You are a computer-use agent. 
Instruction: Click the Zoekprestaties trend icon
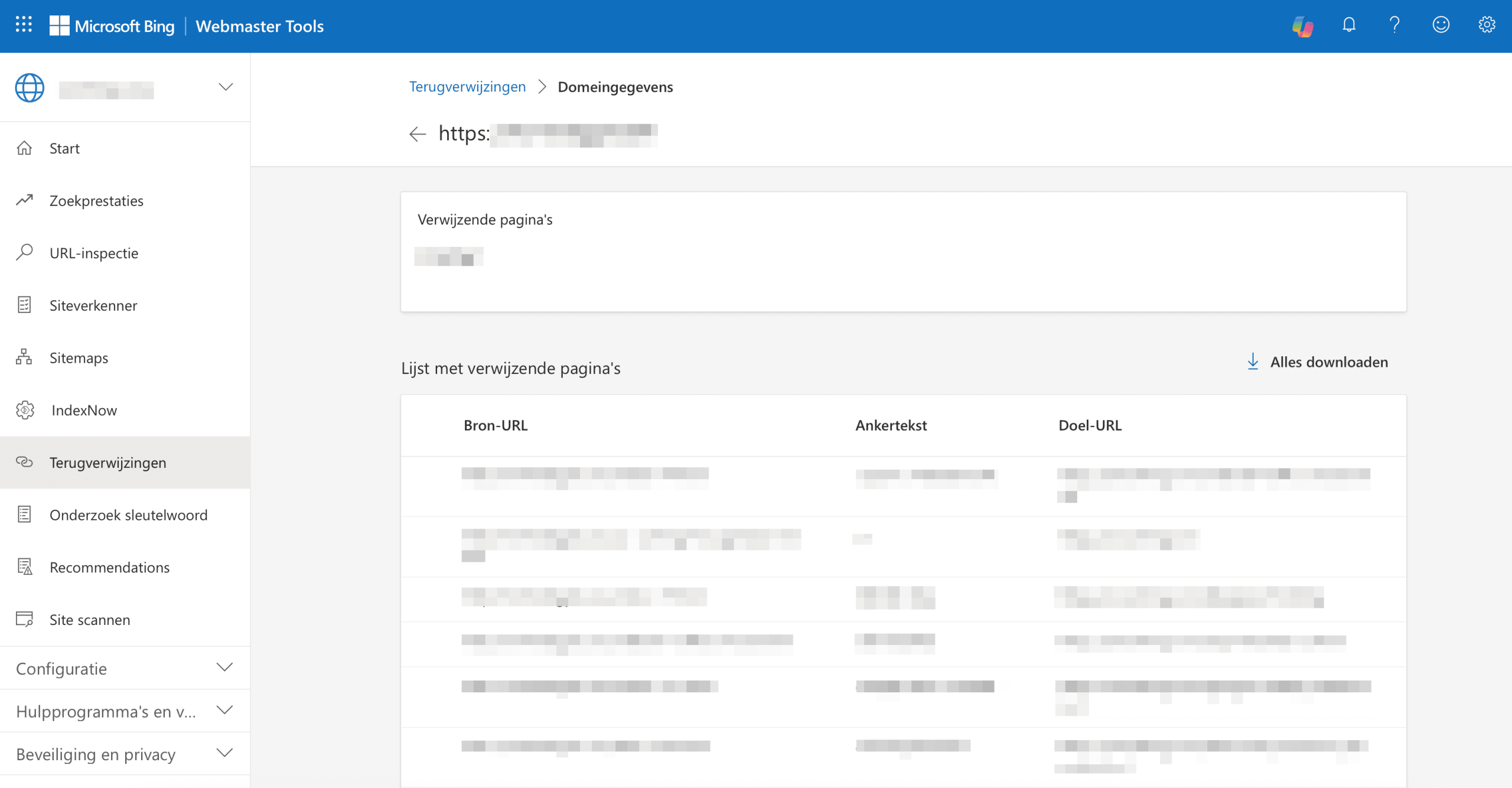click(x=24, y=200)
